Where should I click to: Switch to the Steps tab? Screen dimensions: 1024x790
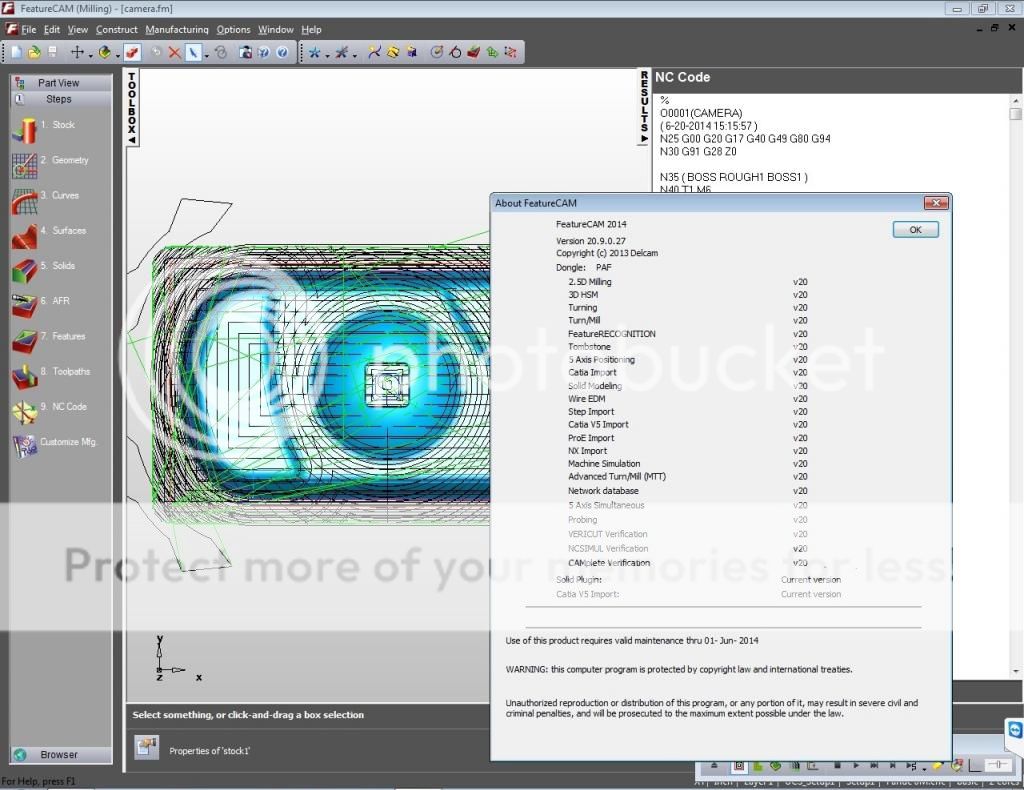(x=61, y=99)
